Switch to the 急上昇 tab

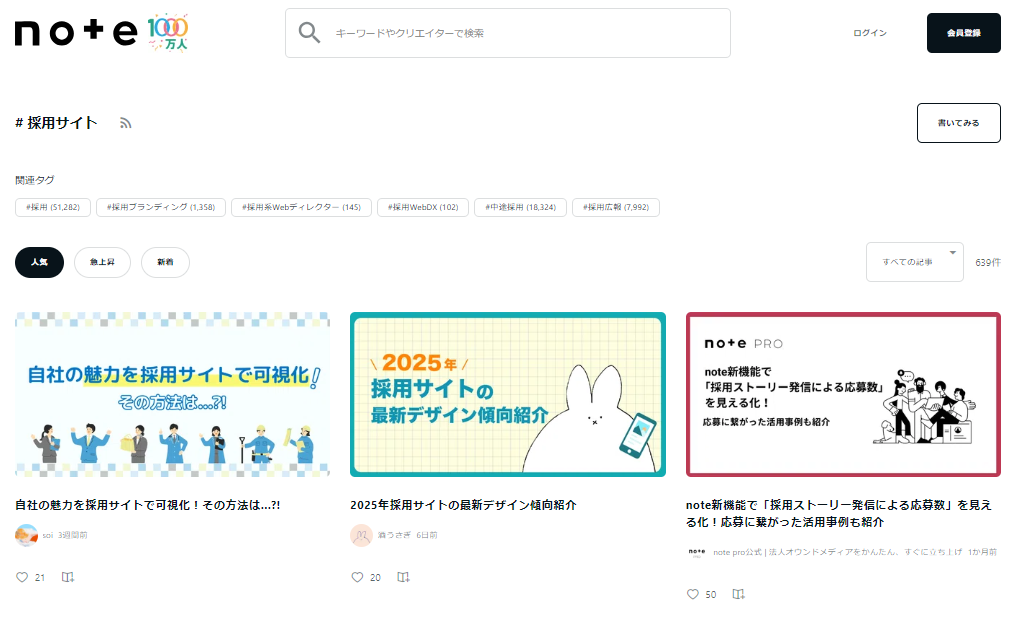coord(102,262)
